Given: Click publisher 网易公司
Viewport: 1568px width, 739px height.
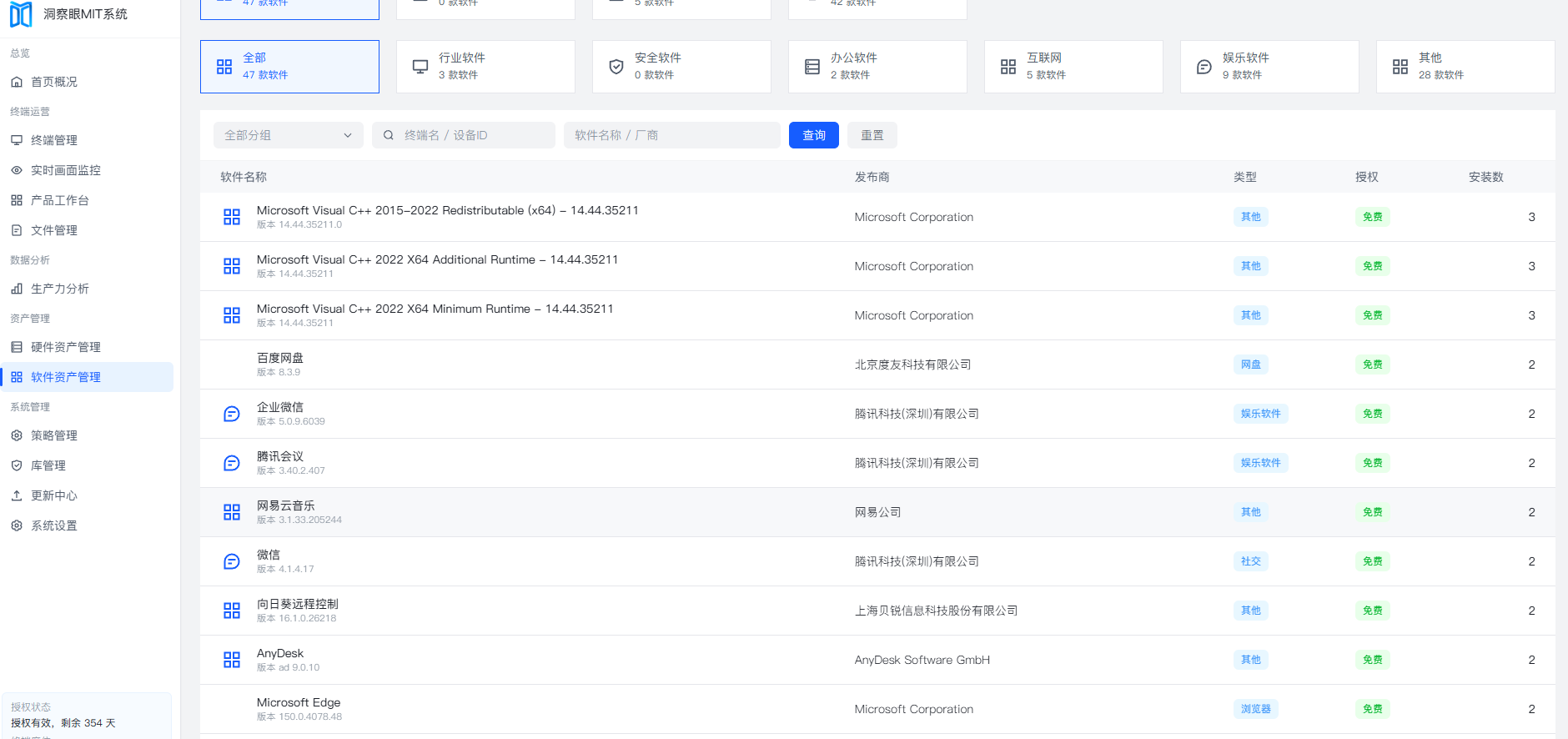Looking at the screenshot, I should click(x=878, y=512).
